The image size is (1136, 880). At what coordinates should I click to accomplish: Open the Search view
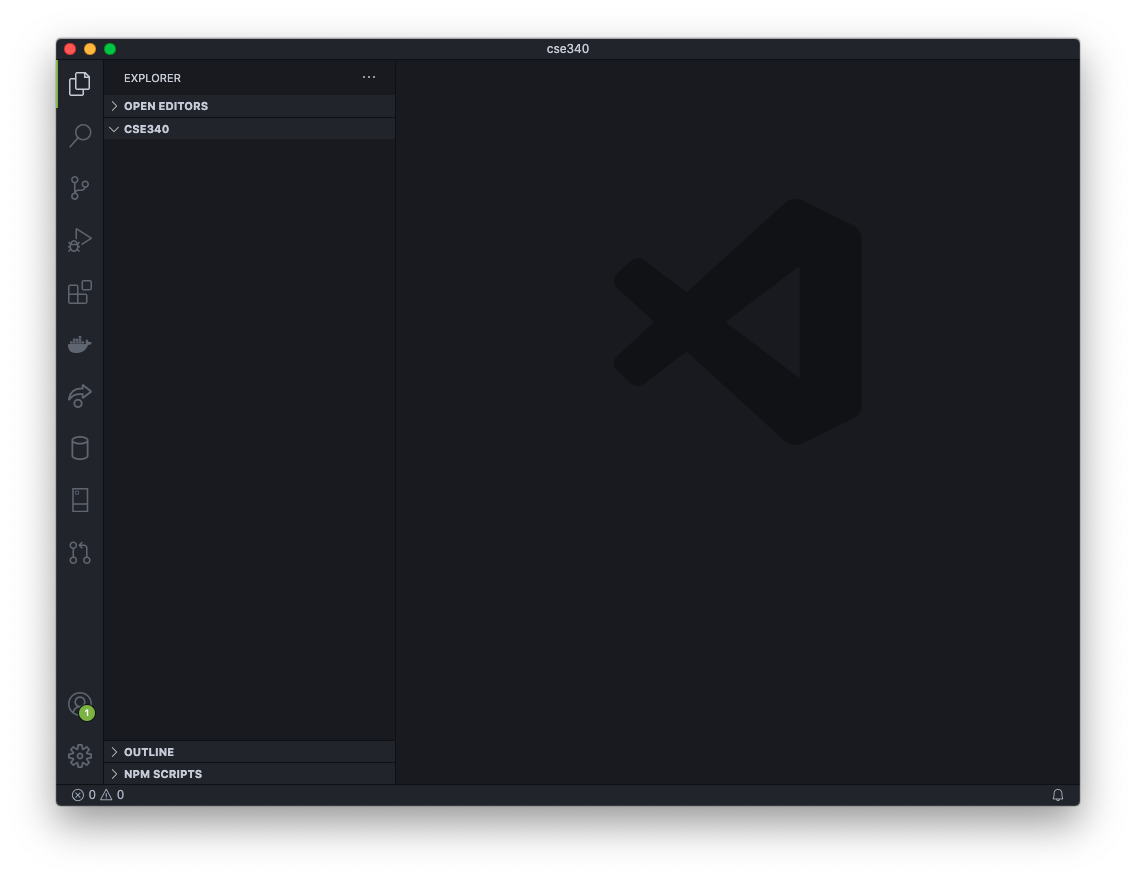click(x=80, y=135)
